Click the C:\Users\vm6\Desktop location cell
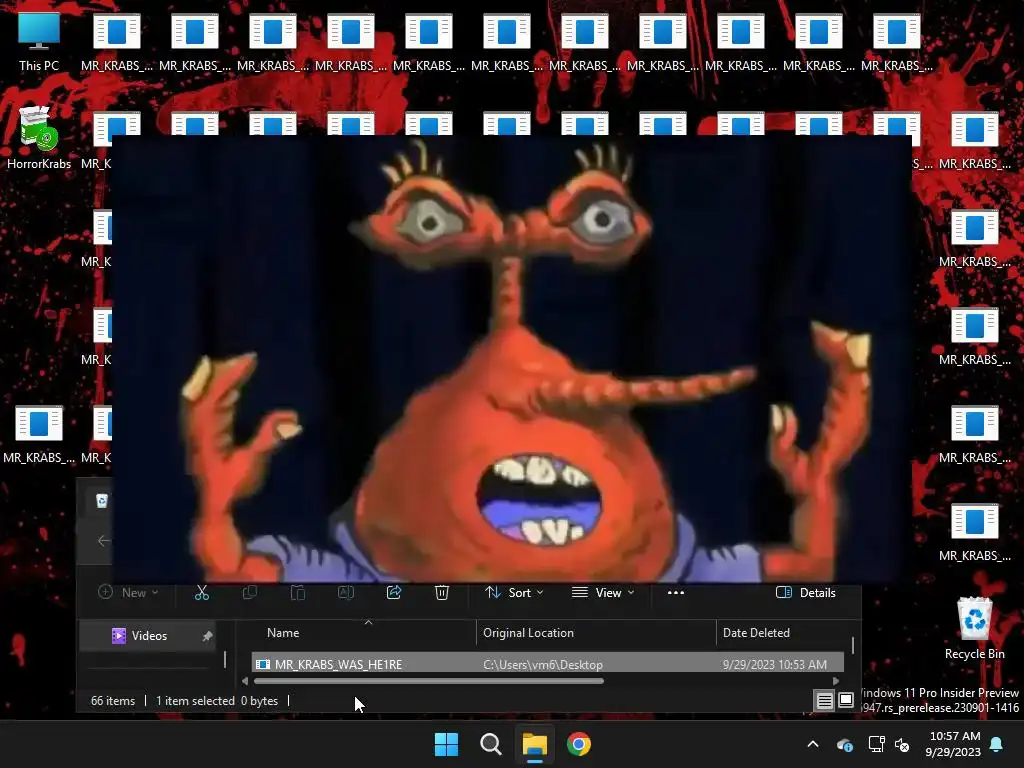The image size is (1024, 768). (543, 664)
